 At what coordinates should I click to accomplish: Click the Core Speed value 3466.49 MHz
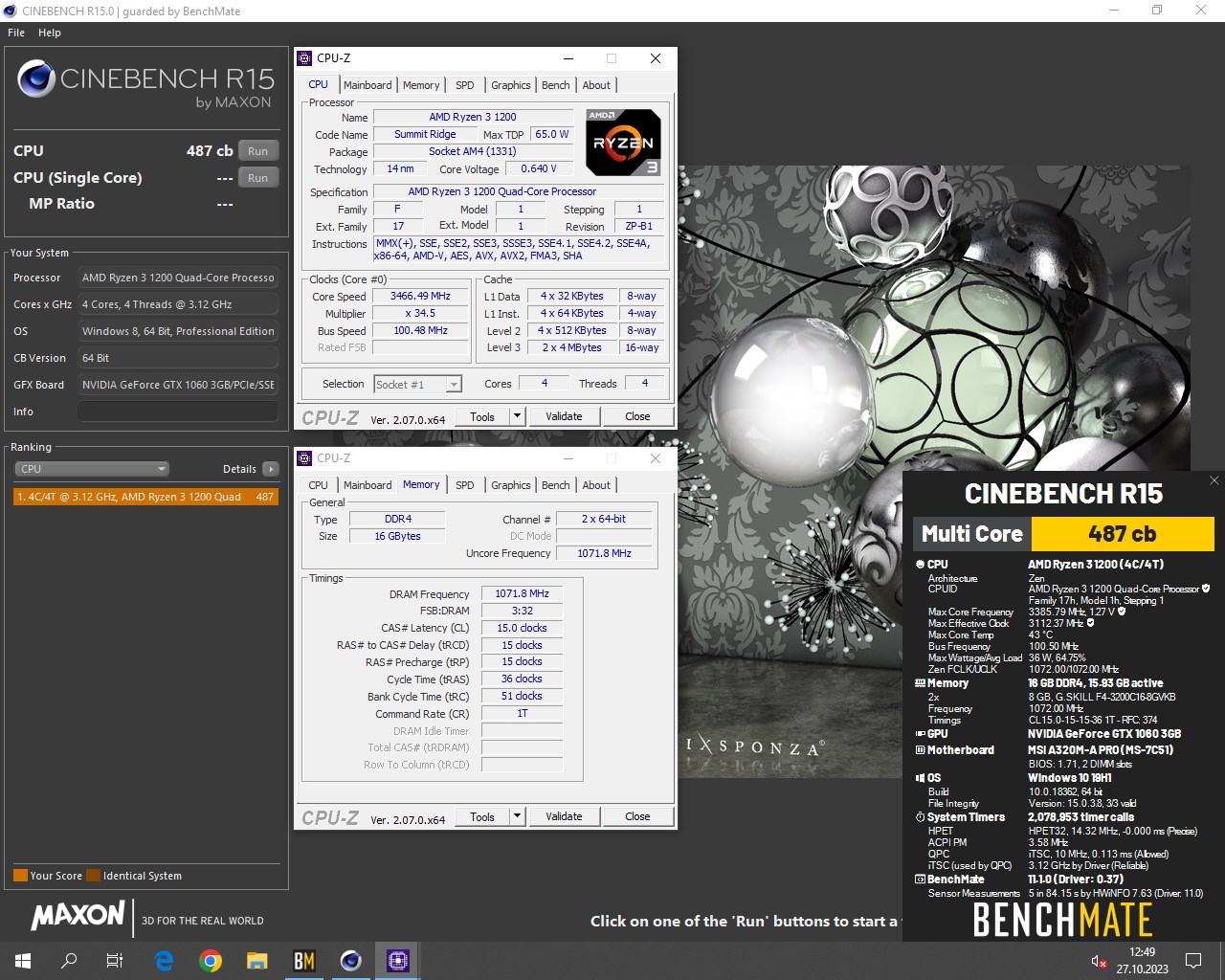(x=420, y=297)
